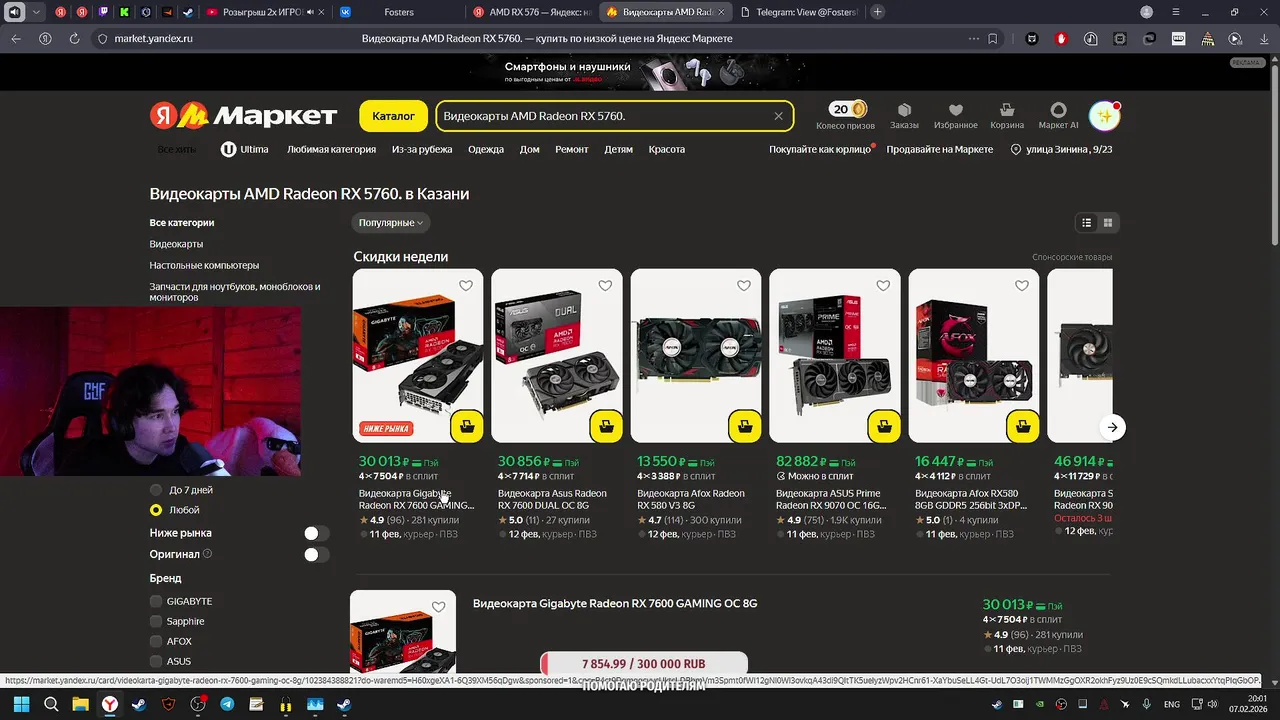The height and width of the screenshot is (720, 1280).
Task: Open Windows Start menu
Action: click(21, 704)
